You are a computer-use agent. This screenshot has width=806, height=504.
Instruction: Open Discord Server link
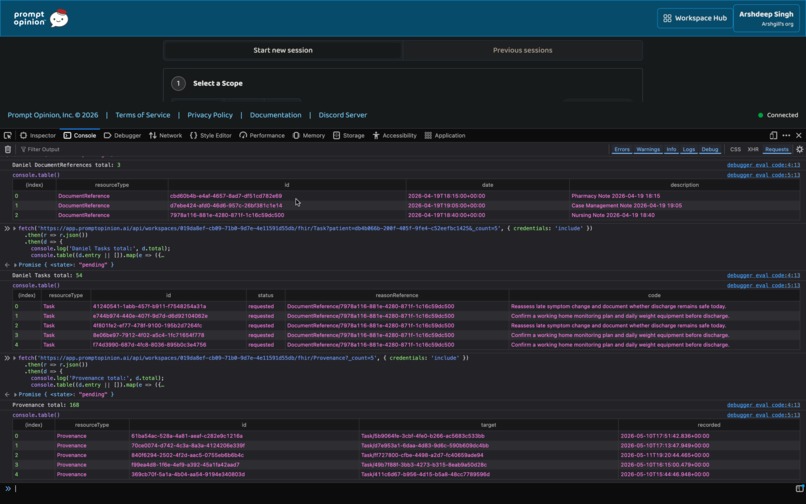pos(342,115)
